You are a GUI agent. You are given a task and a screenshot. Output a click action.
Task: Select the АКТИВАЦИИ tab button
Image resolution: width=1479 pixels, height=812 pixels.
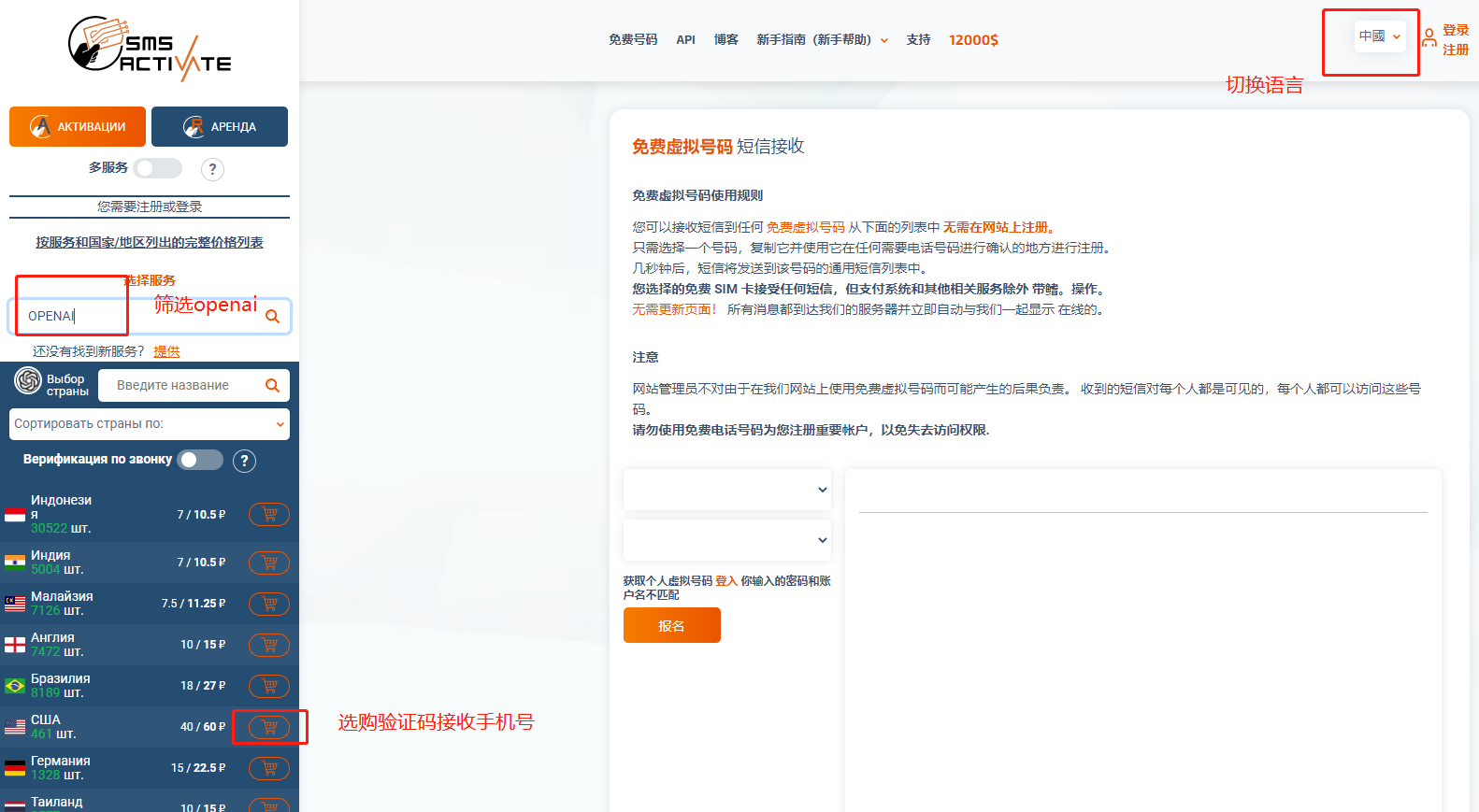click(78, 127)
